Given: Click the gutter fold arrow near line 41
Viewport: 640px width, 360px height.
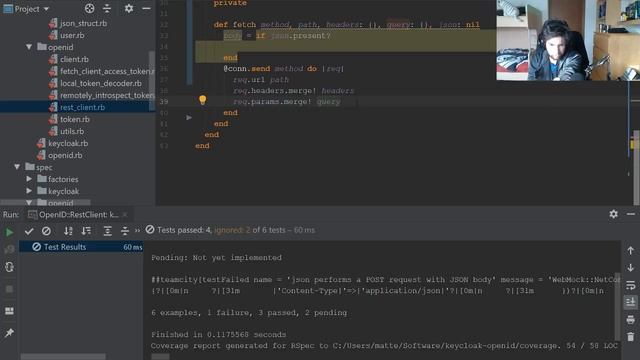Looking at the screenshot, I should [x=189, y=118].
